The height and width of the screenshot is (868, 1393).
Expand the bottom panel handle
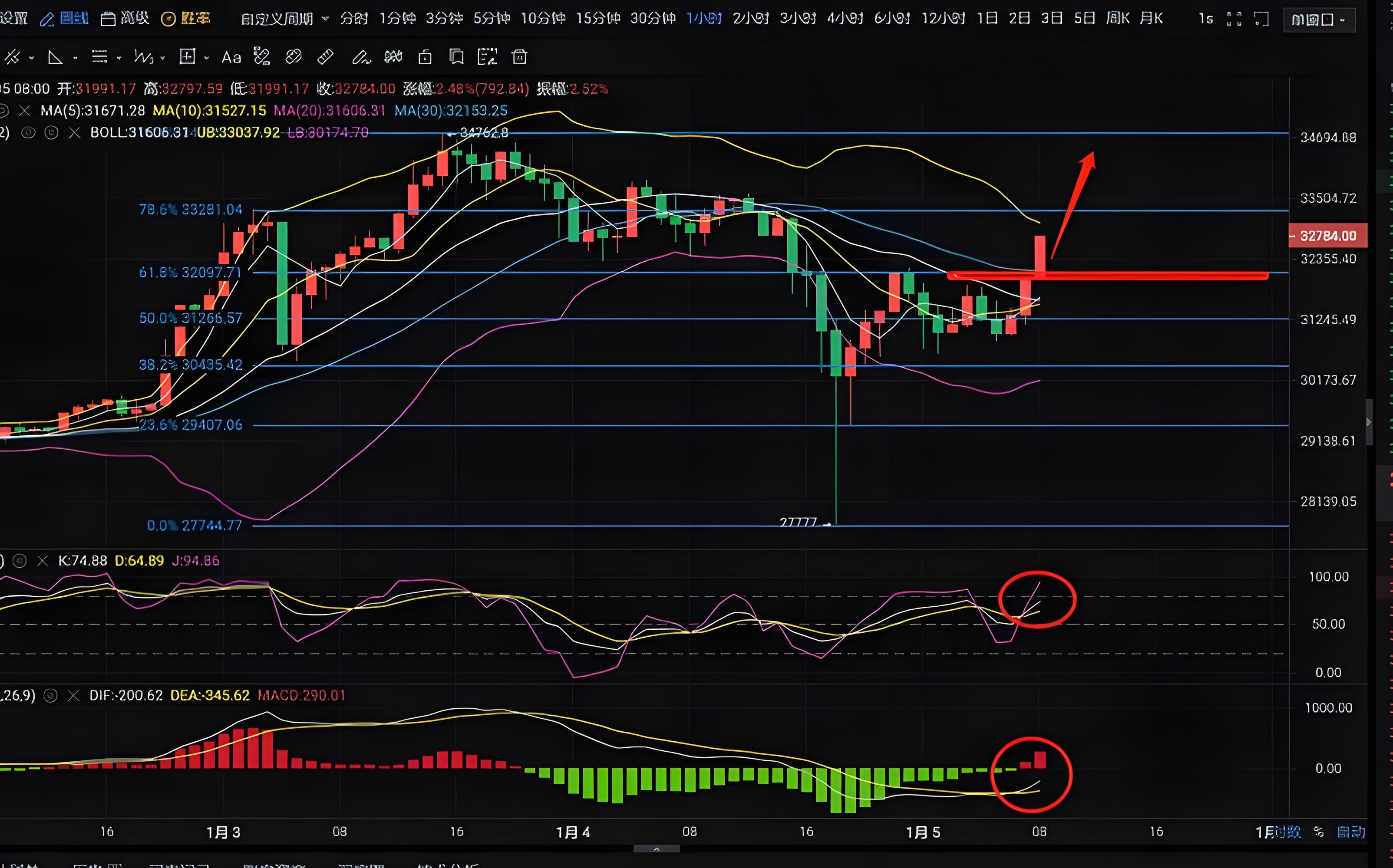(656, 848)
